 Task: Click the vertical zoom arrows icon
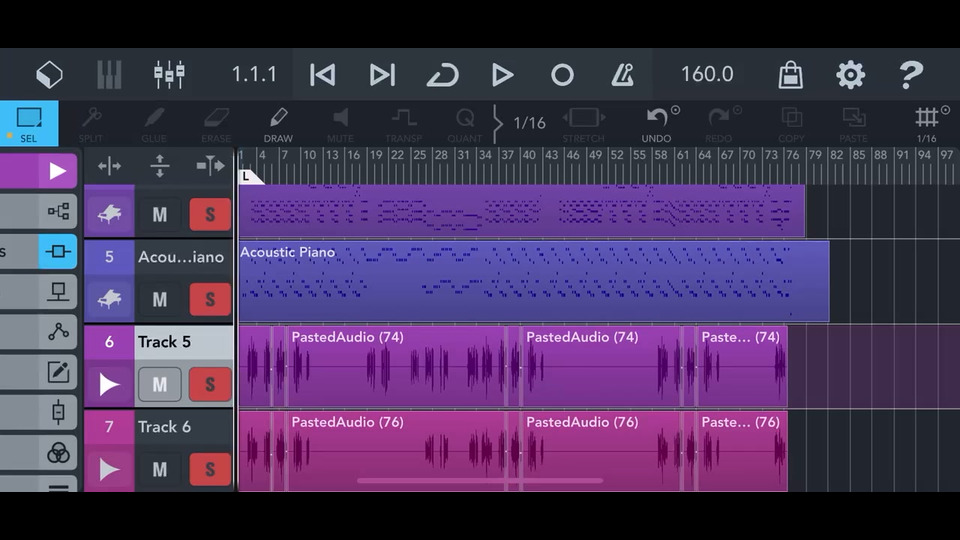click(x=160, y=166)
